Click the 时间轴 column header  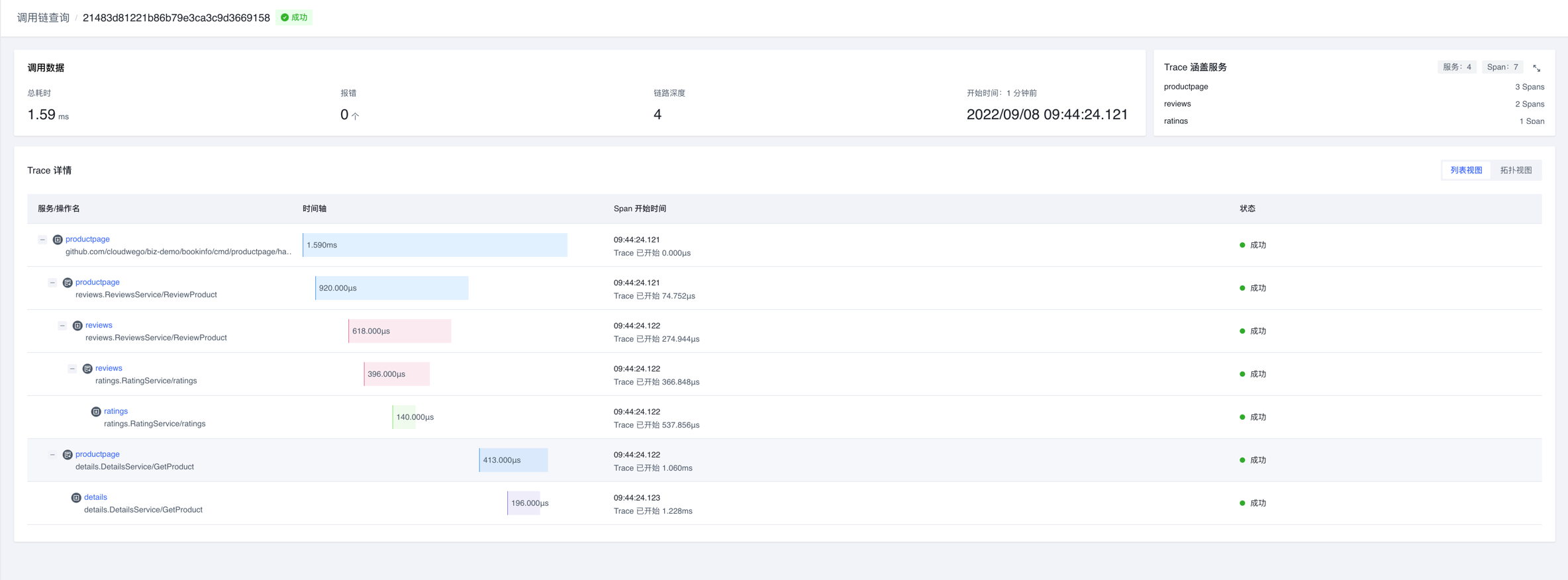tap(315, 209)
